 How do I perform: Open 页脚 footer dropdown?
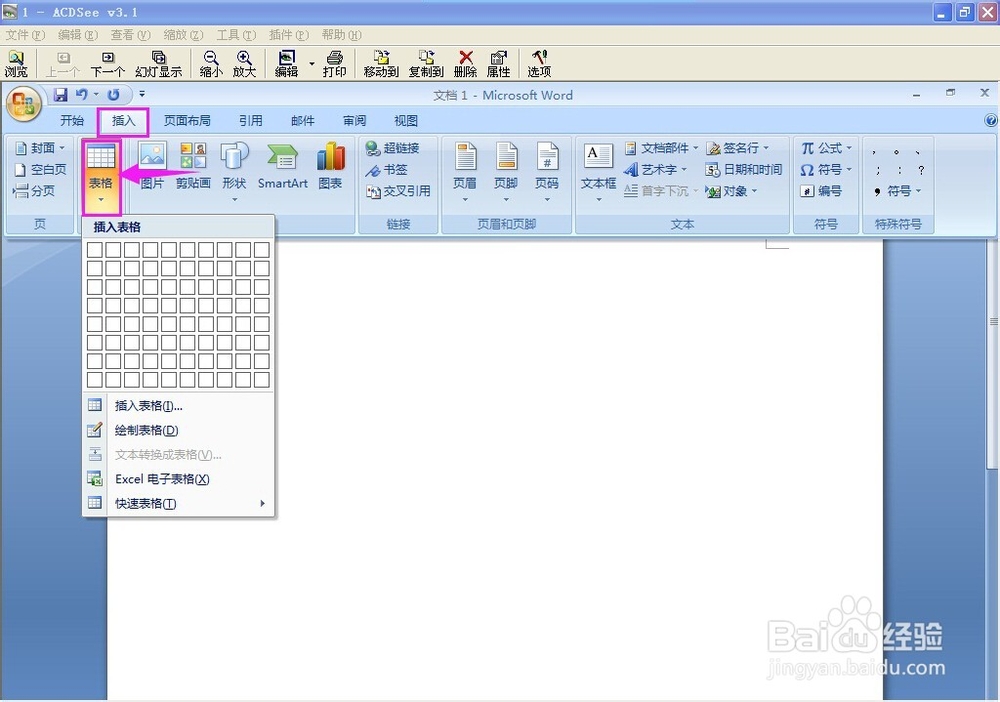pyautogui.click(x=506, y=173)
